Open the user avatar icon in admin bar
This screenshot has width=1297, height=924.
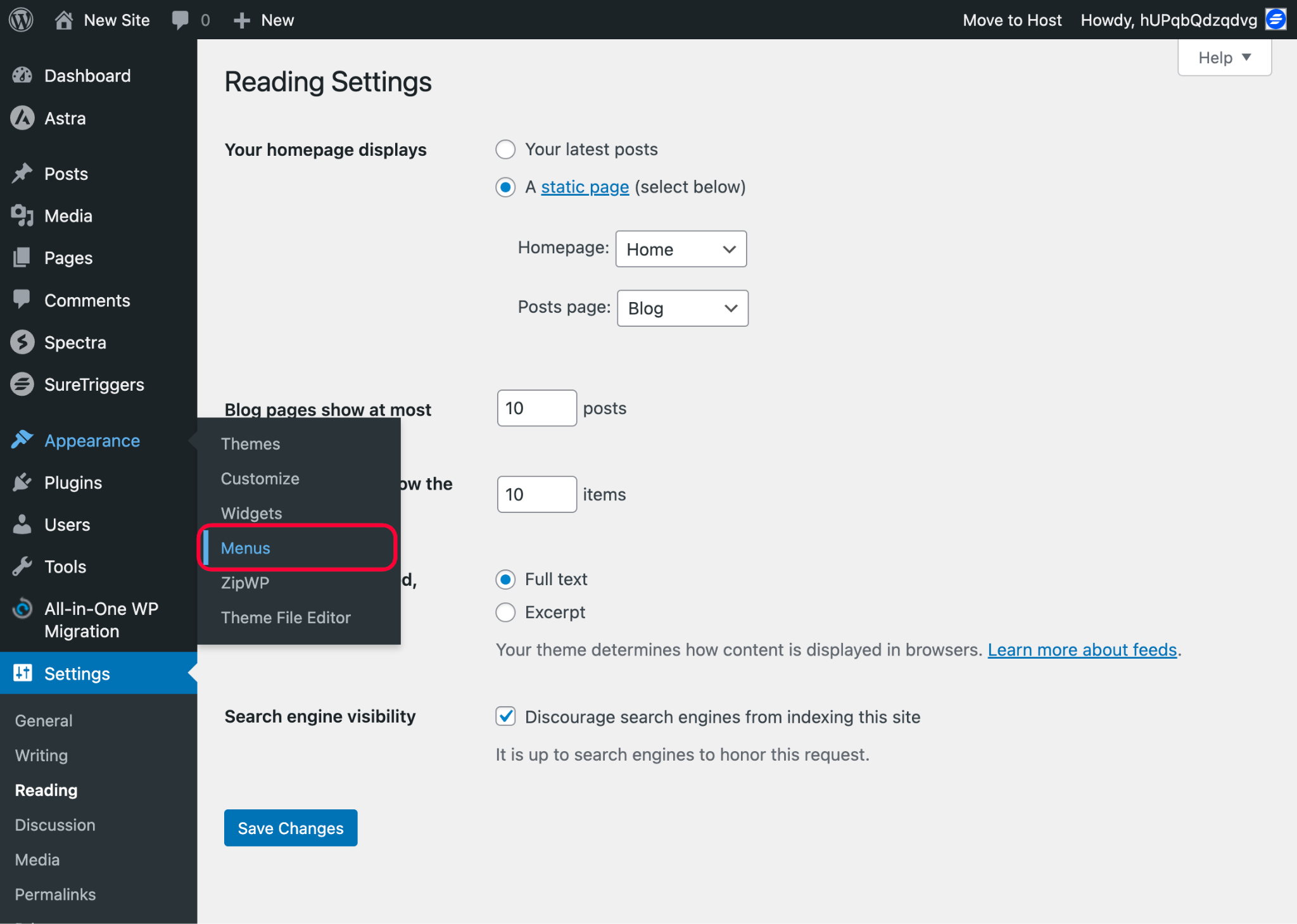[x=1275, y=20]
